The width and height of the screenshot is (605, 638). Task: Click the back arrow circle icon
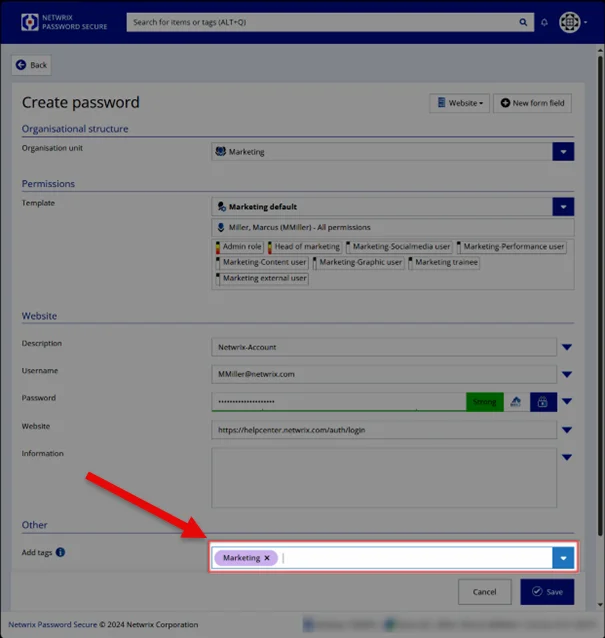pyautogui.click(x=21, y=65)
